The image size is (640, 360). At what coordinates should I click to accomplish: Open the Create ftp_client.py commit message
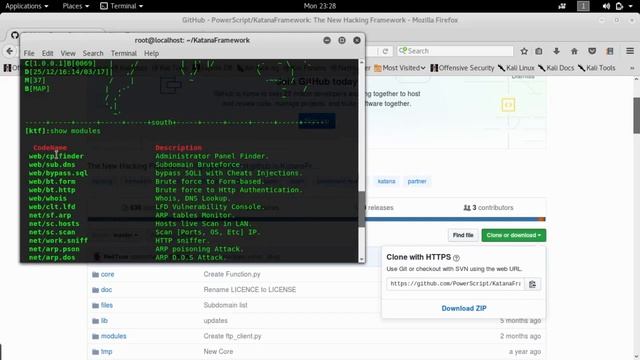[232, 336]
